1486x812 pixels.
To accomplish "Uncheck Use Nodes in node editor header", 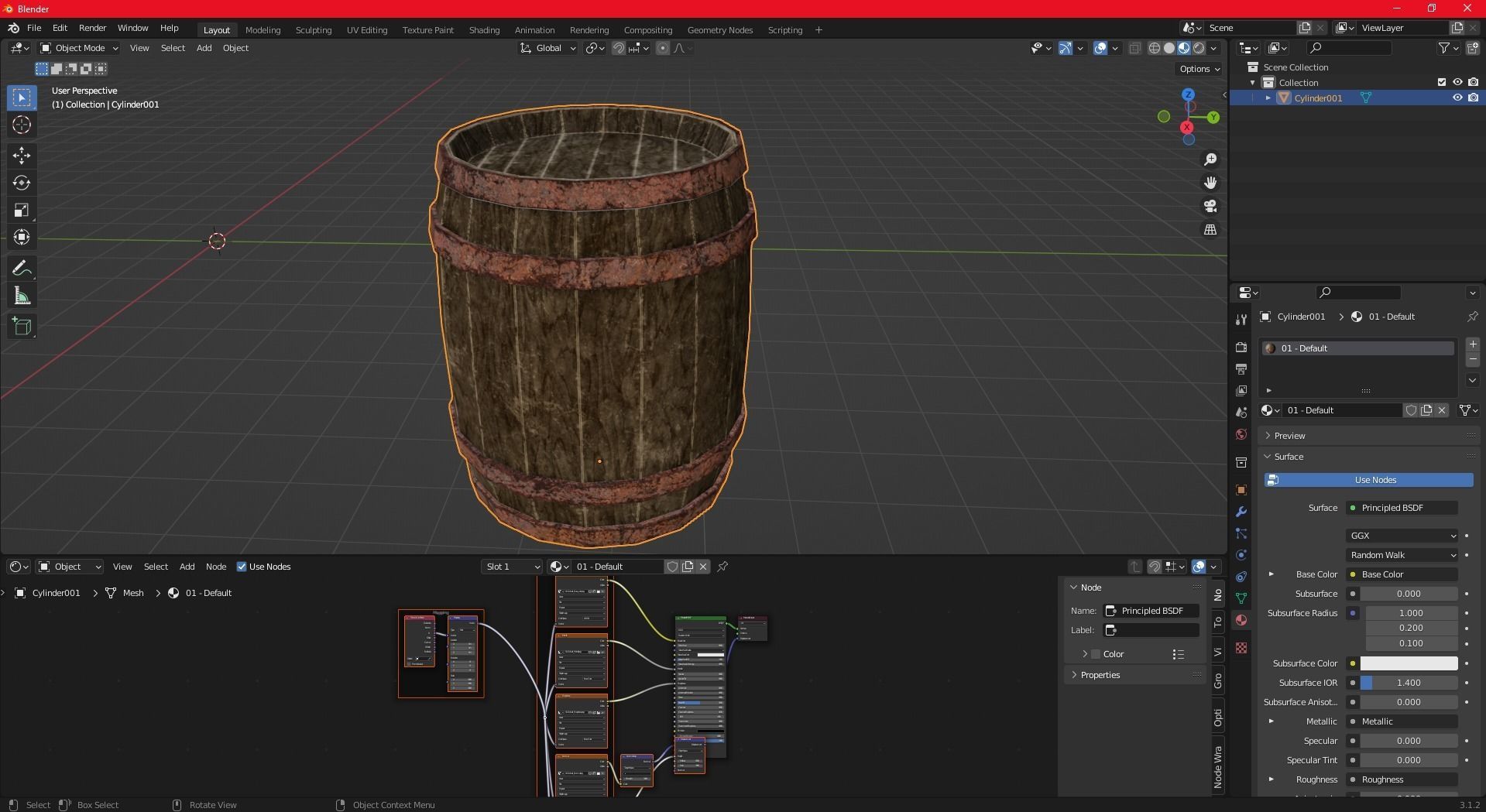I will pos(242,567).
